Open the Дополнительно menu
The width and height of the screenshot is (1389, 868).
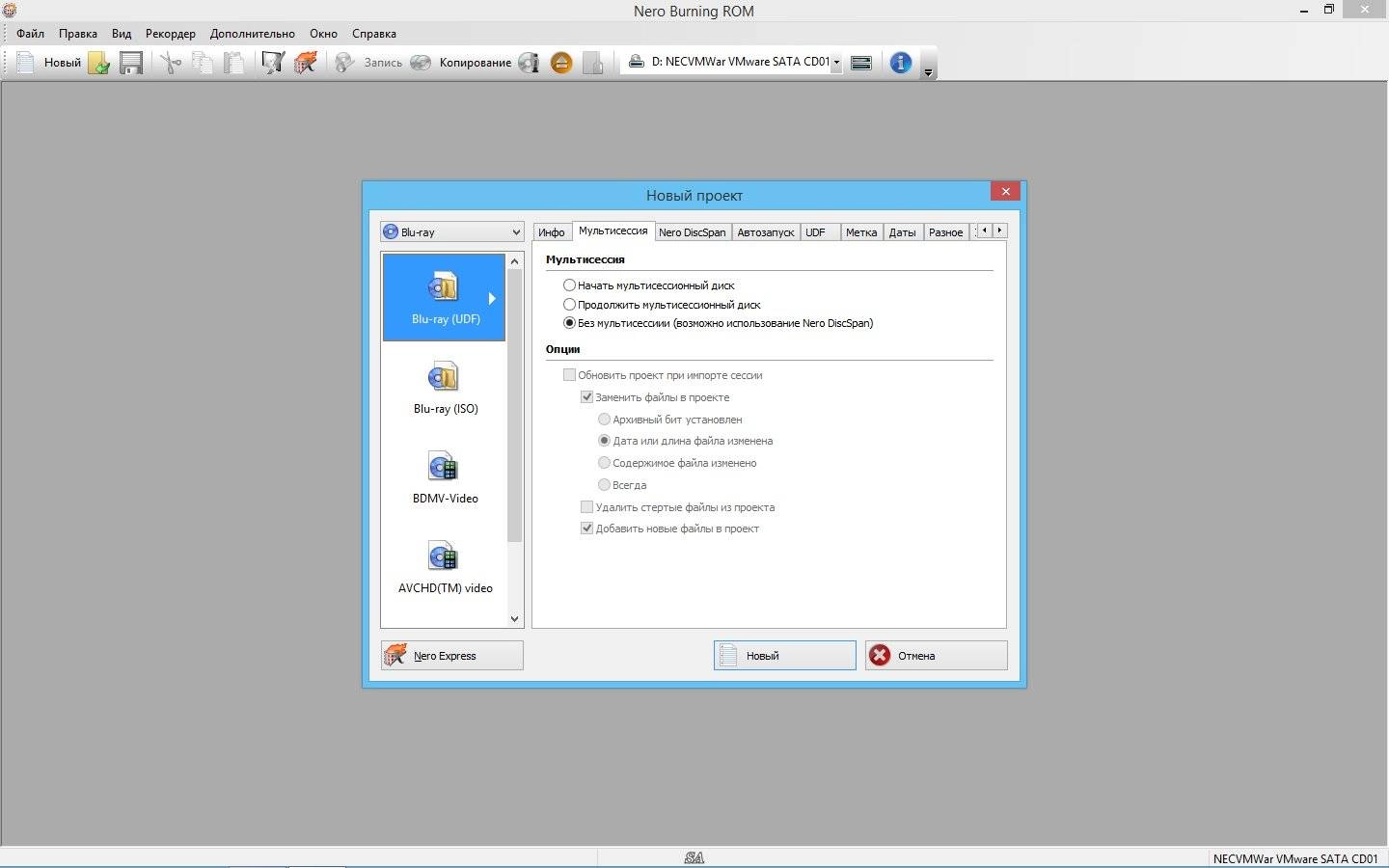253,33
